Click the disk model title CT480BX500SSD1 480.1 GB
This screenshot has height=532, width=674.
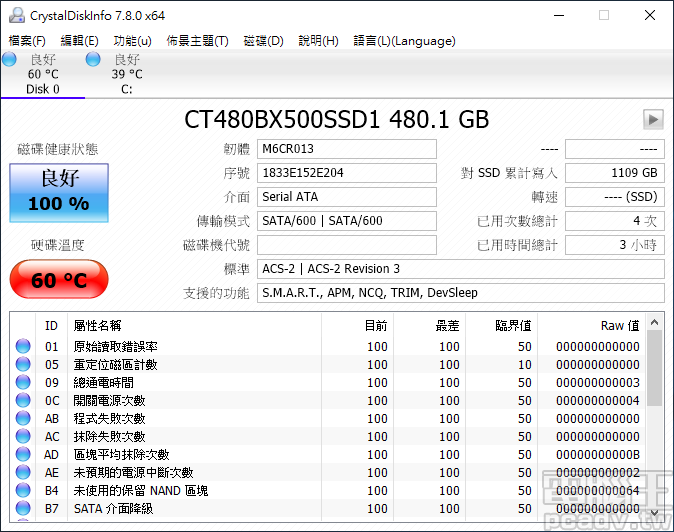coord(337,119)
